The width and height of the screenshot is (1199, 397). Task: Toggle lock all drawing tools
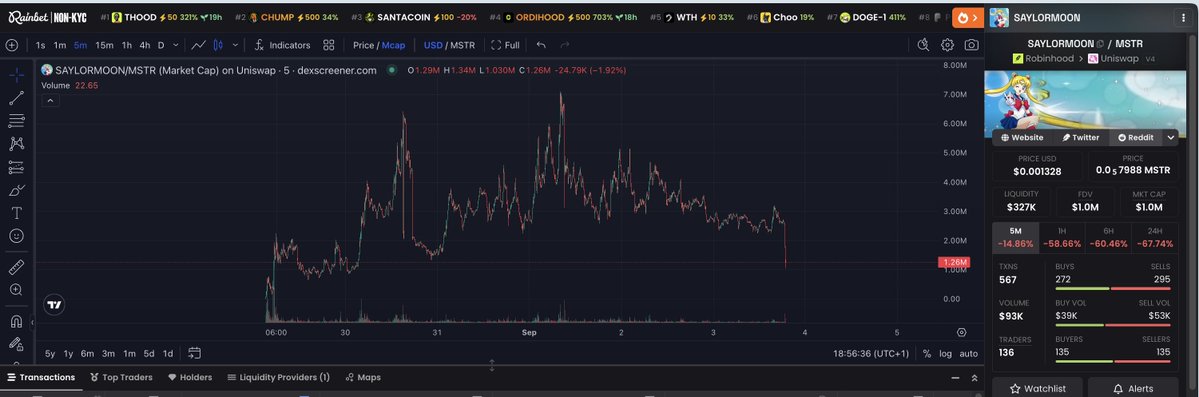[16, 344]
